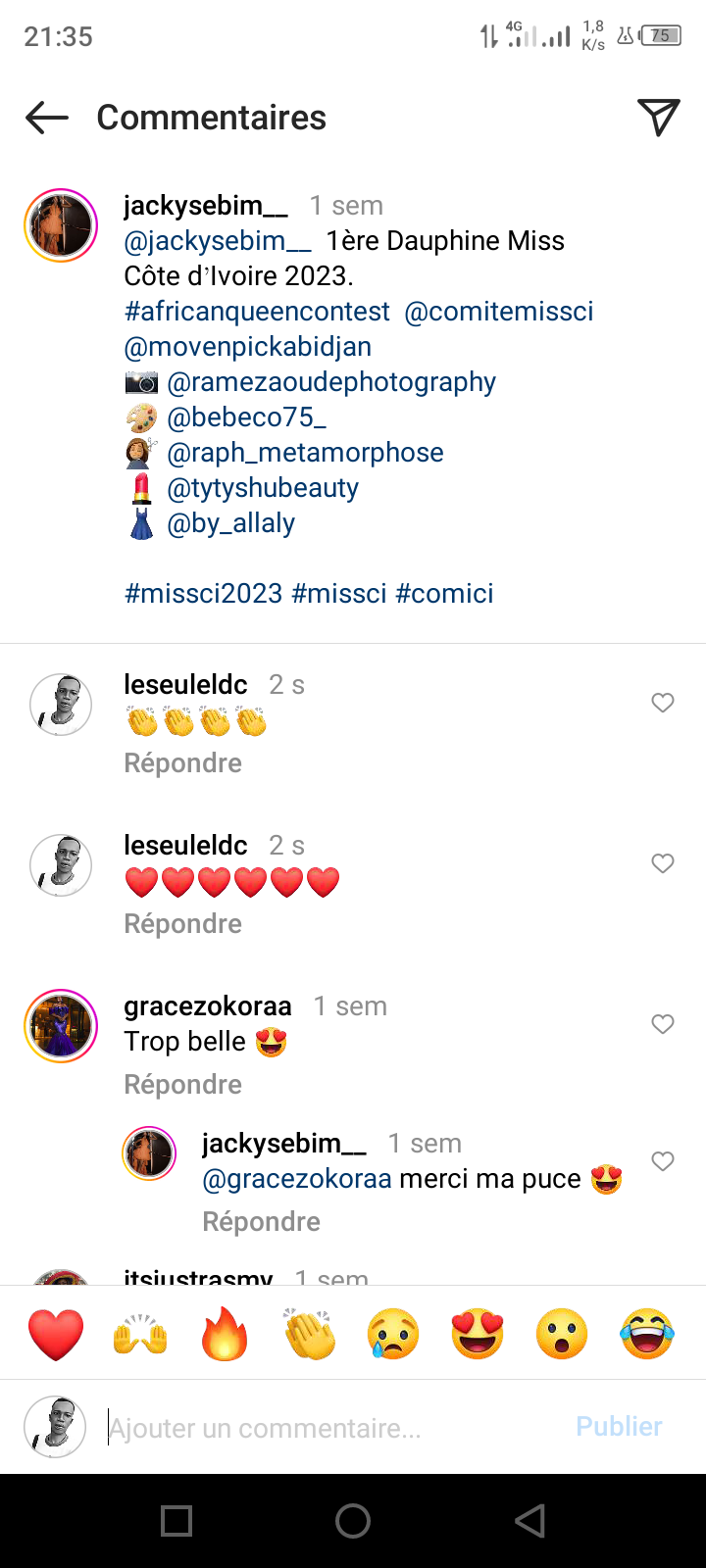Go back using the arrow icon
Viewport: 706px width, 1568px height.
47,118
